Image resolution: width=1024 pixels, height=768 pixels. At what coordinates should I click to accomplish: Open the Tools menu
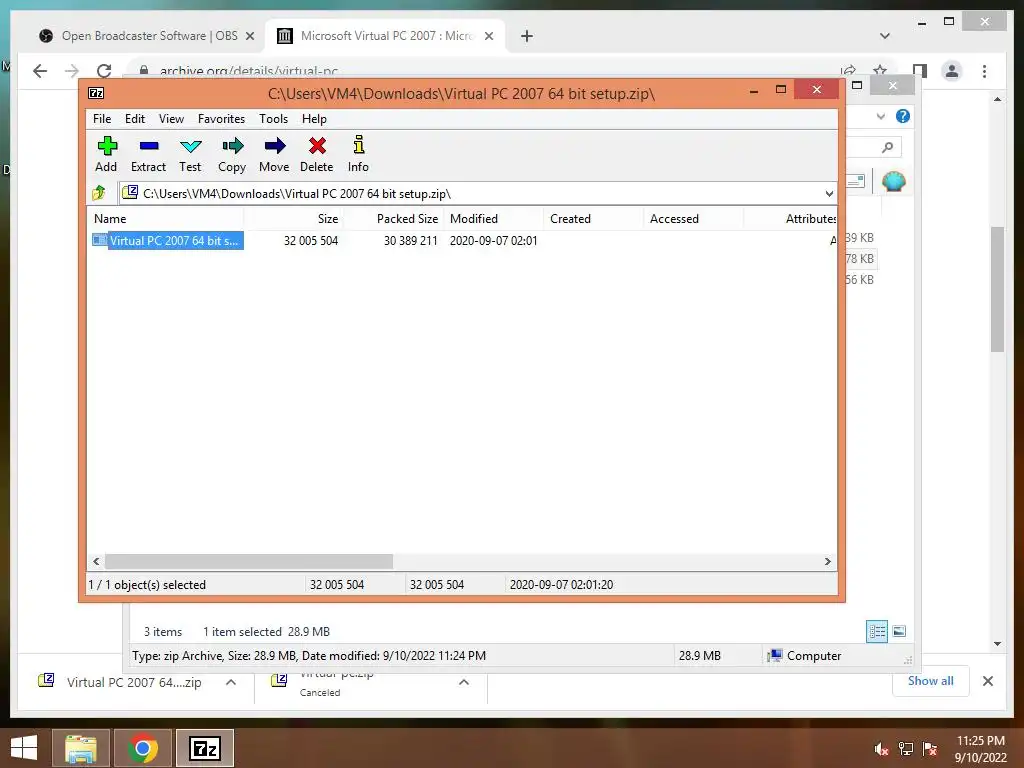click(273, 119)
